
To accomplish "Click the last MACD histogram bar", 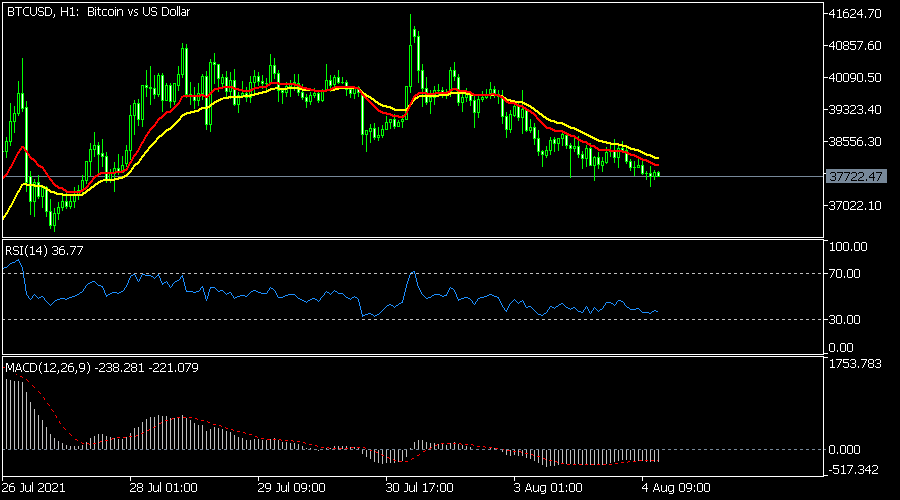I will pos(658,456).
